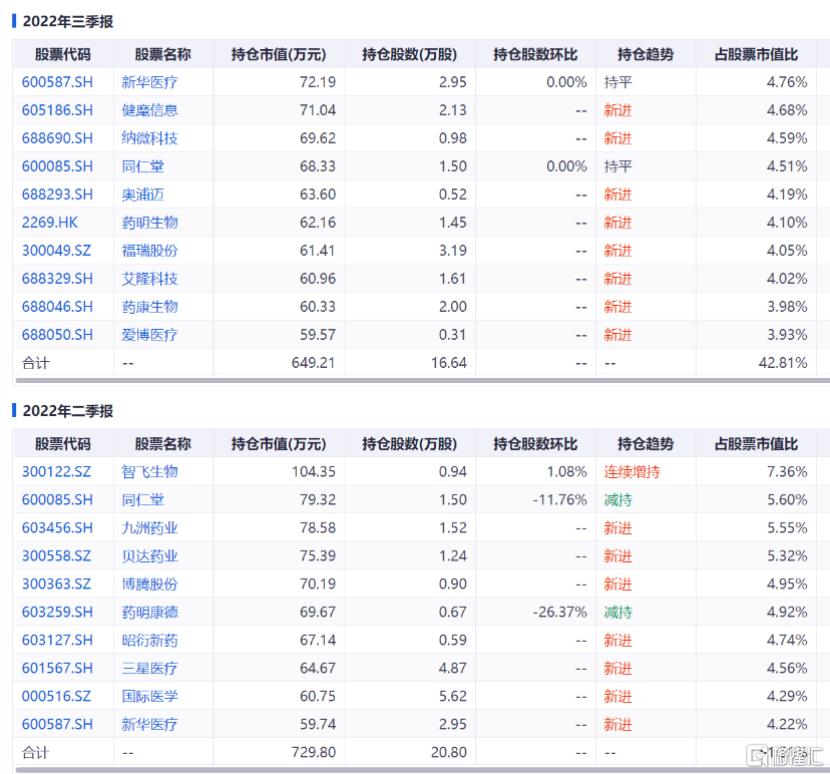Click stock name 三星医疗

pyautogui.click(x=150, y=668)
